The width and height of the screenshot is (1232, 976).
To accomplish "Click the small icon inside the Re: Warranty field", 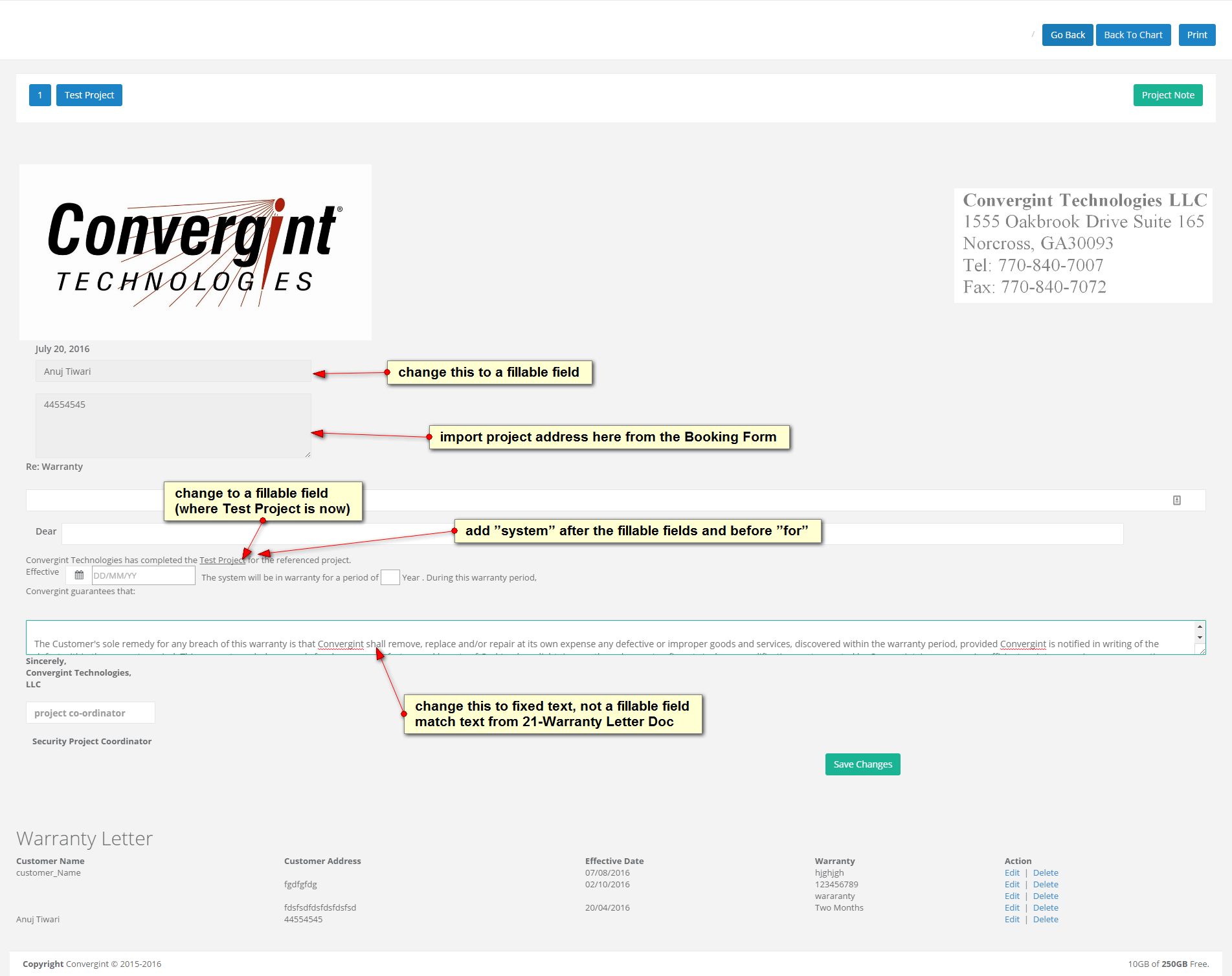I will pyautogui.click(x=1176, y=500).
